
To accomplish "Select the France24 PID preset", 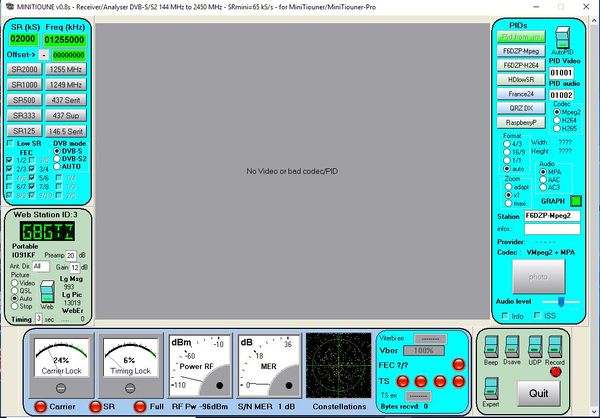I will tap(520, 93).
